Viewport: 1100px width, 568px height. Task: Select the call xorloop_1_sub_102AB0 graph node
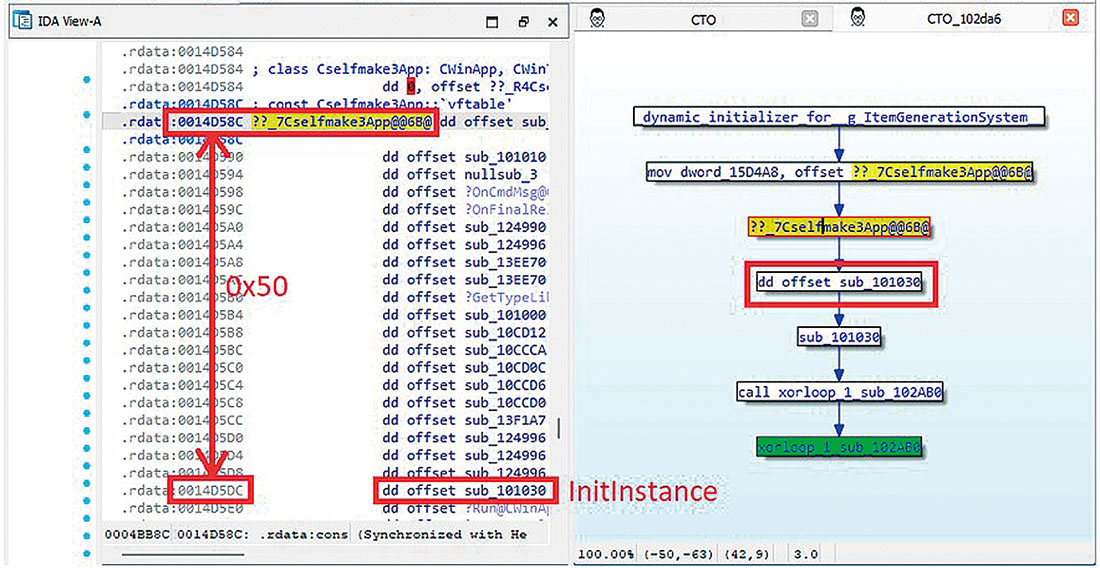click(839, 391)
